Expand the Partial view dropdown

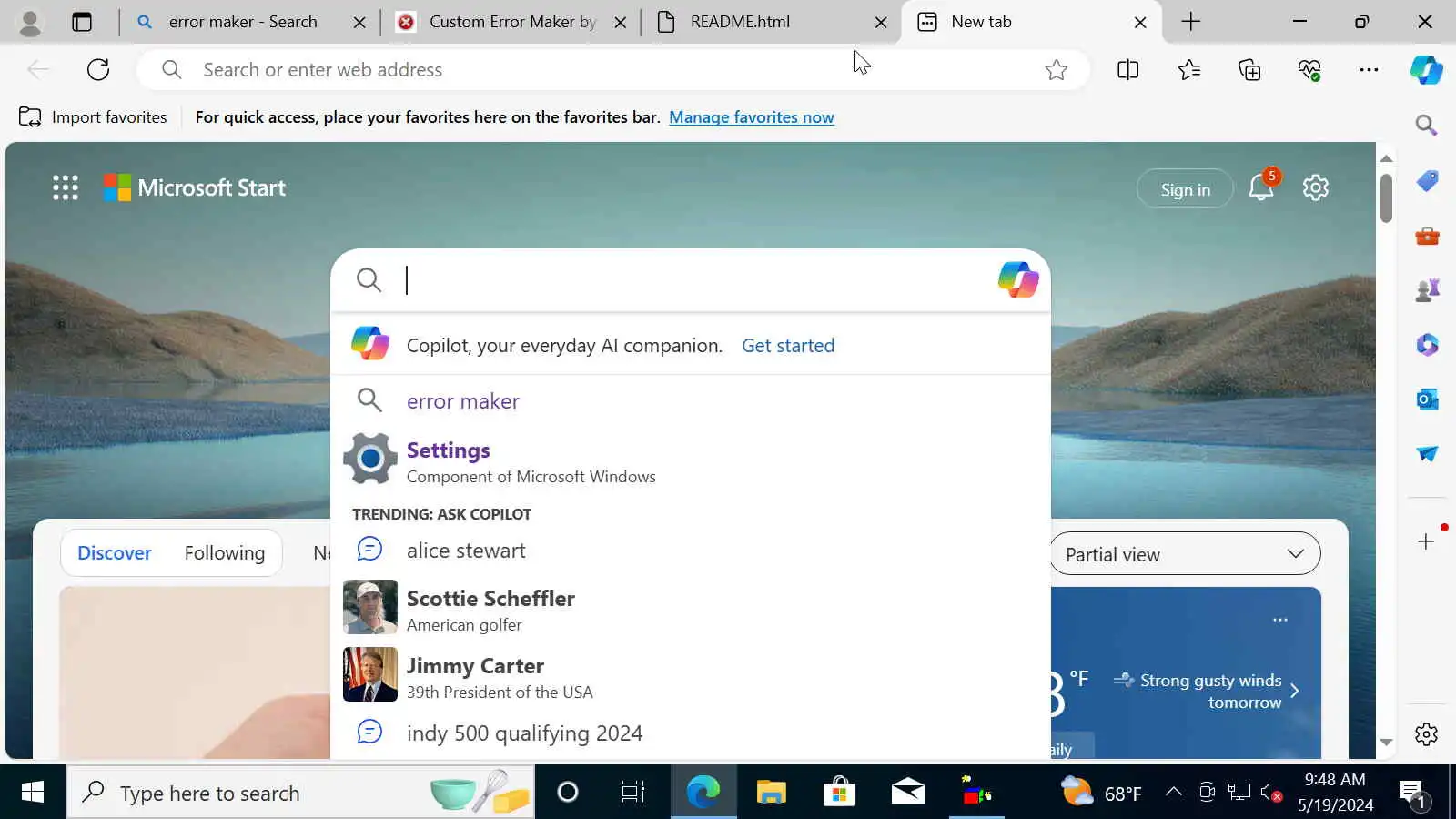1185,554
